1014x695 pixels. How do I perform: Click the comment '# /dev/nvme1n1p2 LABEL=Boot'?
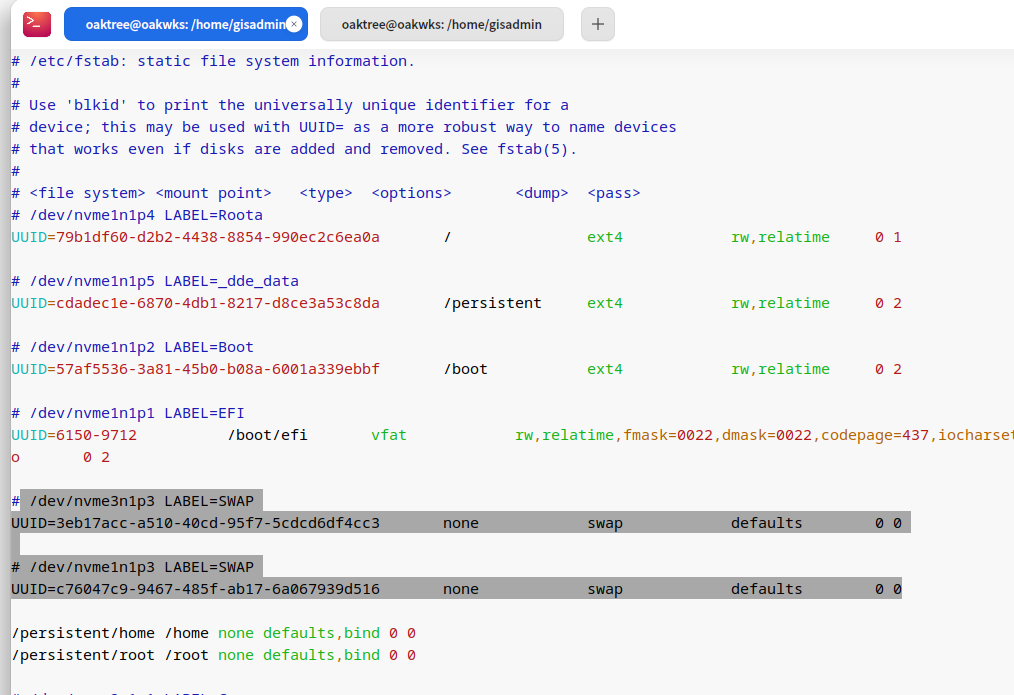(x=133, y=347)
